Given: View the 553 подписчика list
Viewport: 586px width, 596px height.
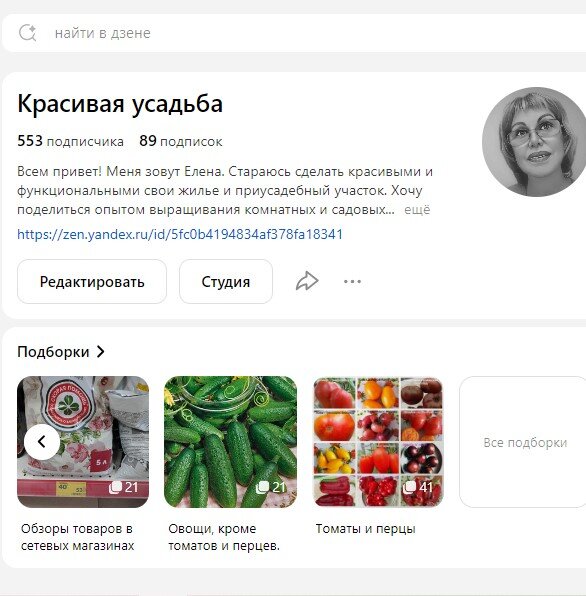Looking at the screenshot, I should click(x=70, y=141).
